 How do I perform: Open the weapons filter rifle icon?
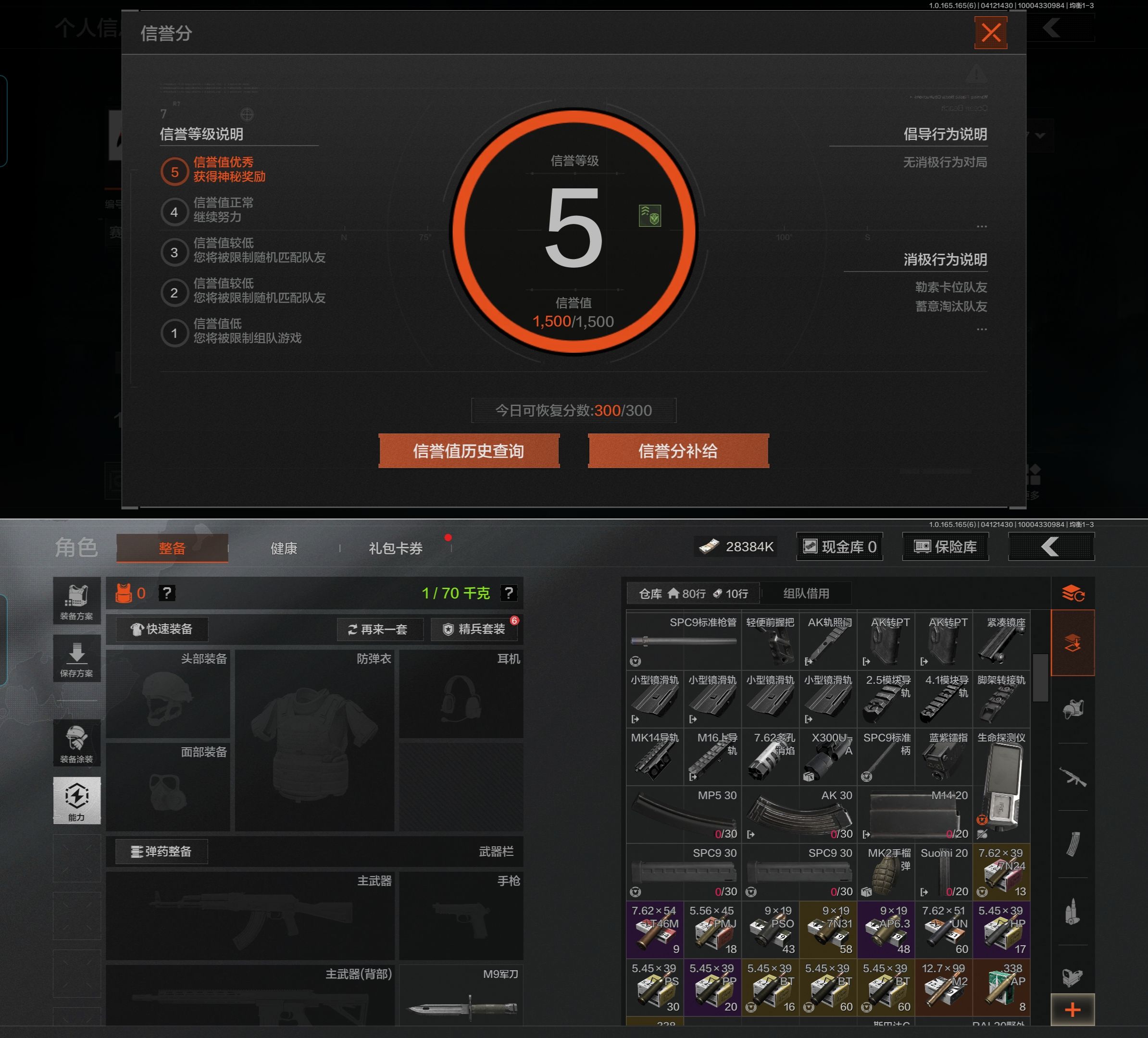(x=1072, y=777)
